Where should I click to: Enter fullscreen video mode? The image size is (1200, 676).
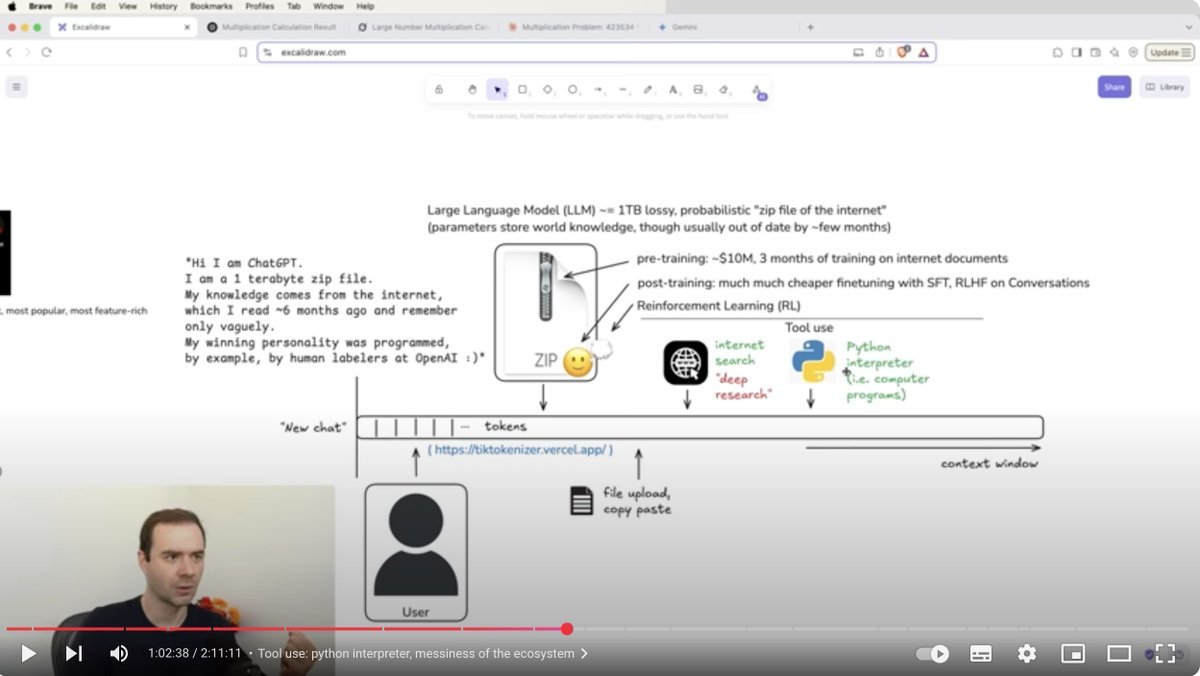1165,654
